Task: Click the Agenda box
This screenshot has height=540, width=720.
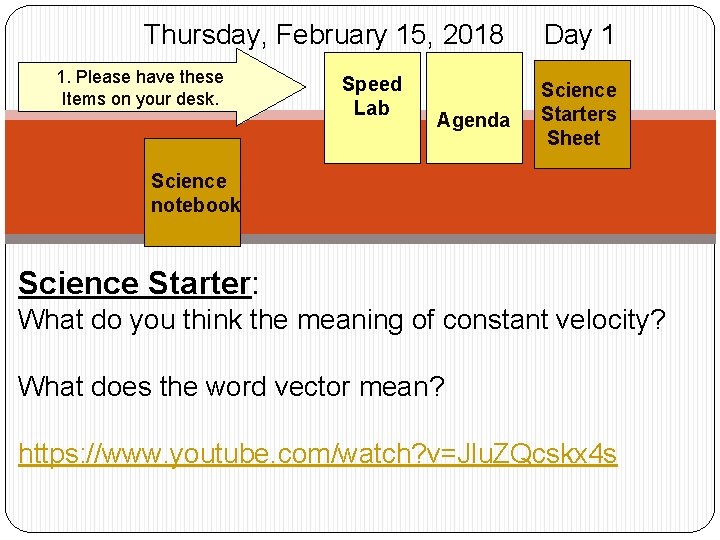Action: click(474, 121)
